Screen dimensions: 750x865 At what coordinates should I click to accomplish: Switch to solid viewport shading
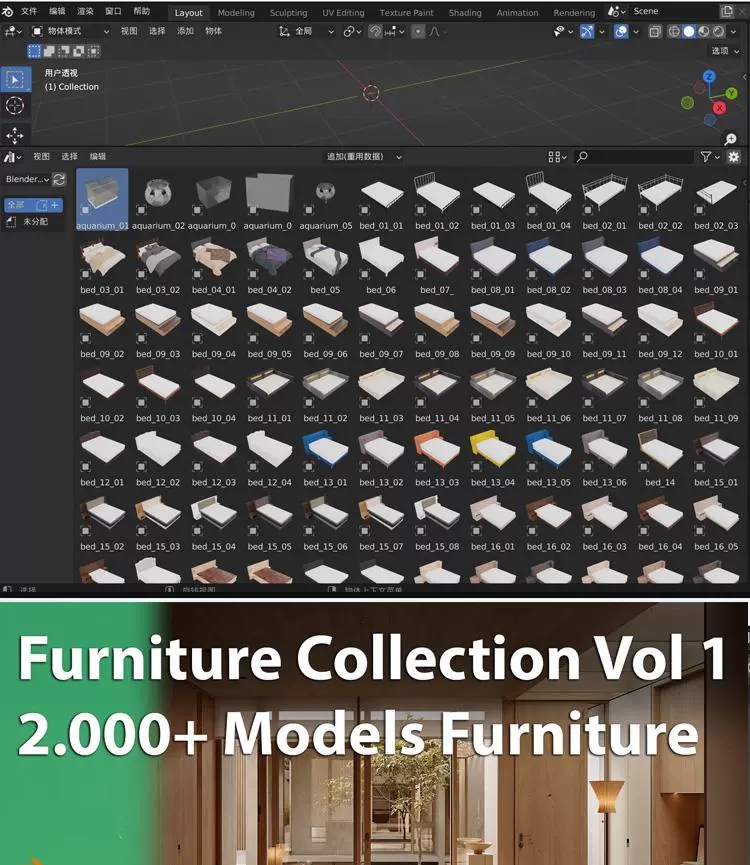[689, 31]
